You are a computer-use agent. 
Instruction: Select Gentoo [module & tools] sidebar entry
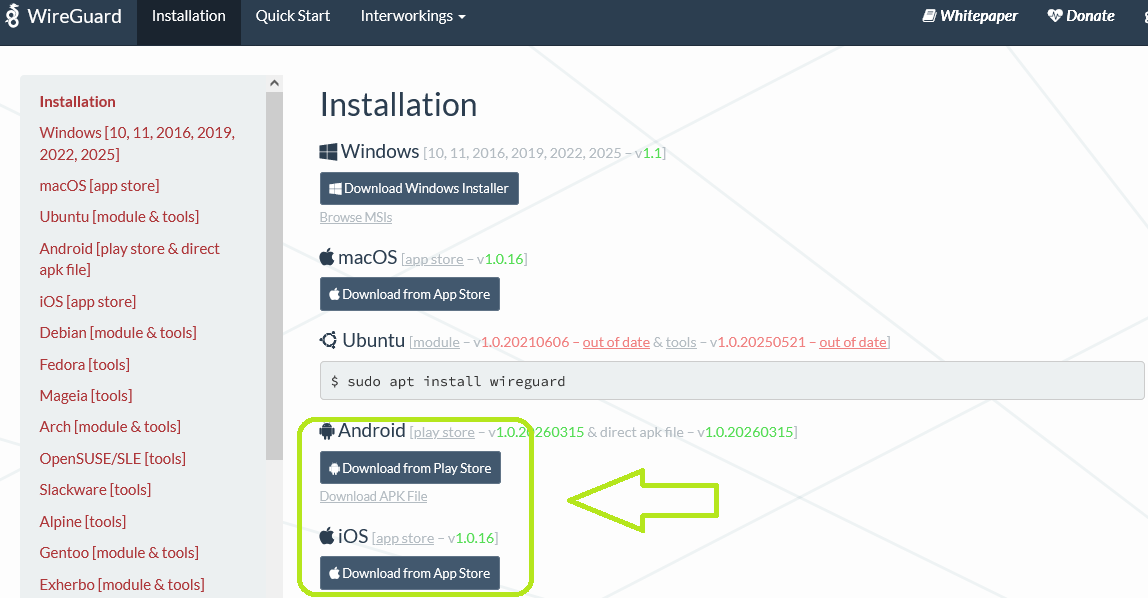[119, 553]
